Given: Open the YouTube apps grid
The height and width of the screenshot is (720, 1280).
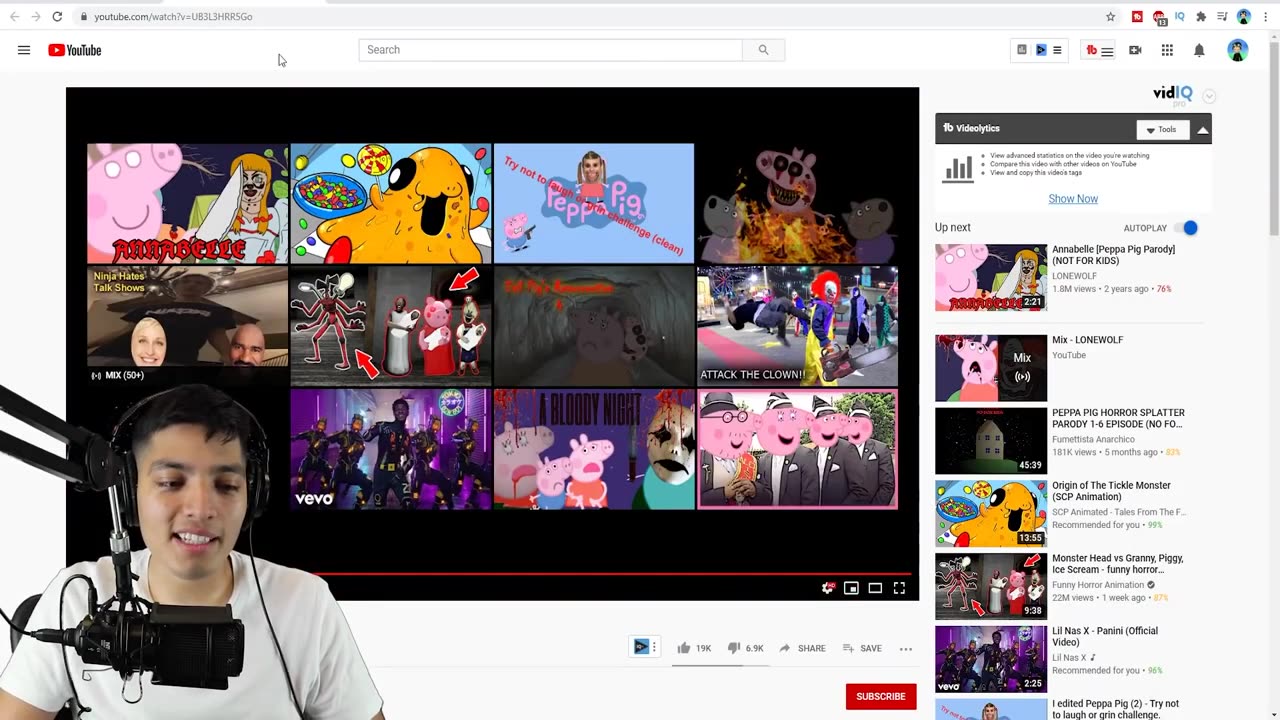Looking at the screenshot, I should pos(1167,50).
